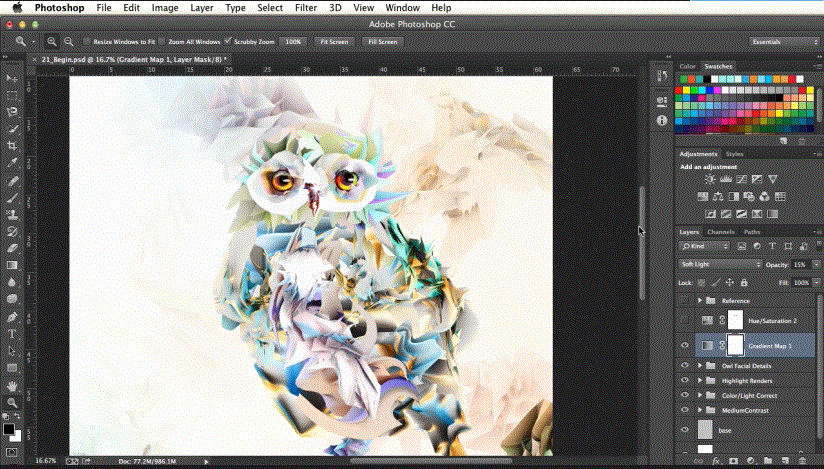Open the Soft Light blend mode dropdown

pos(719,264)
